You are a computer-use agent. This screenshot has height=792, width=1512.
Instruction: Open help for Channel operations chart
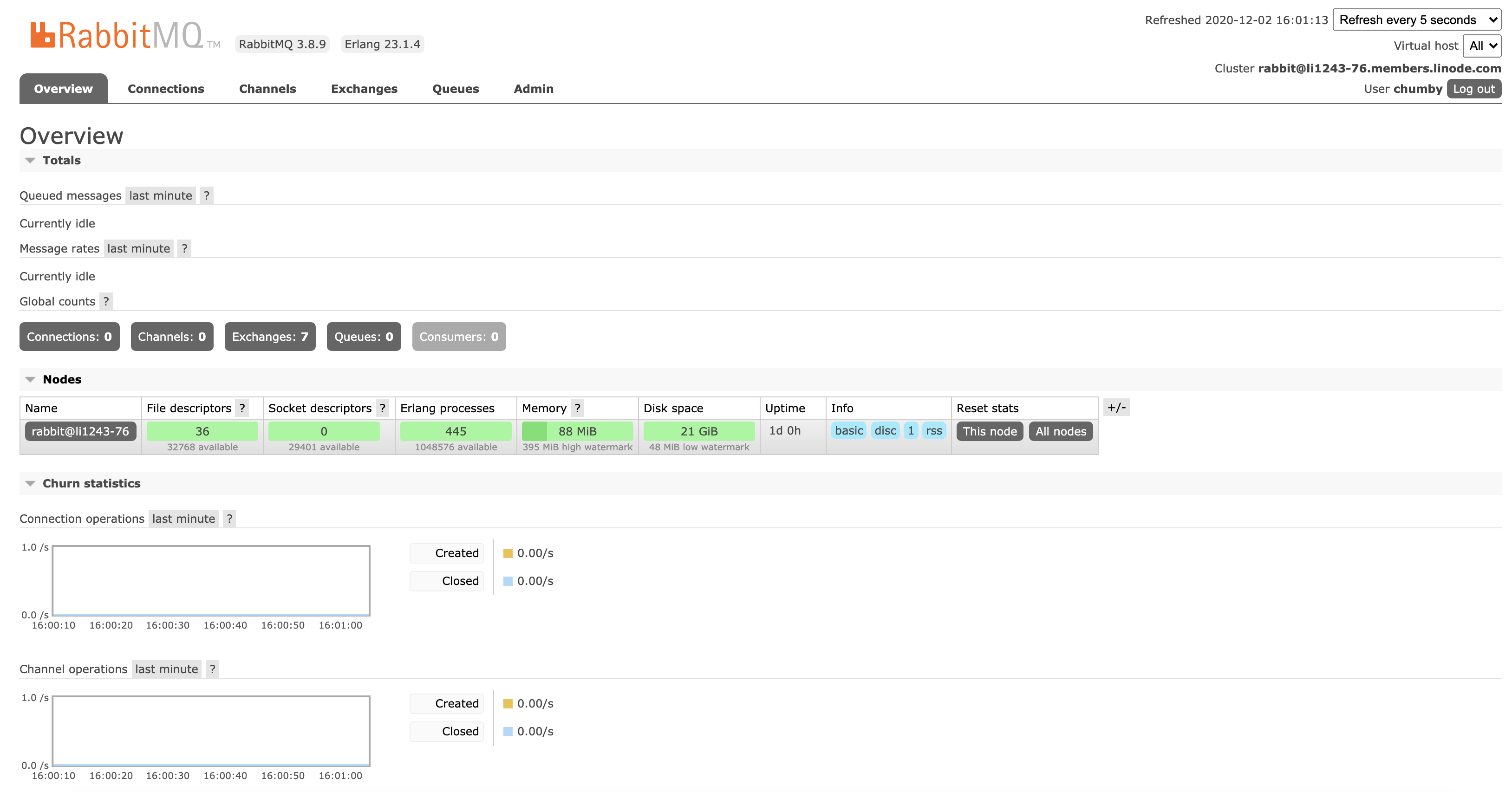(212, 669)
